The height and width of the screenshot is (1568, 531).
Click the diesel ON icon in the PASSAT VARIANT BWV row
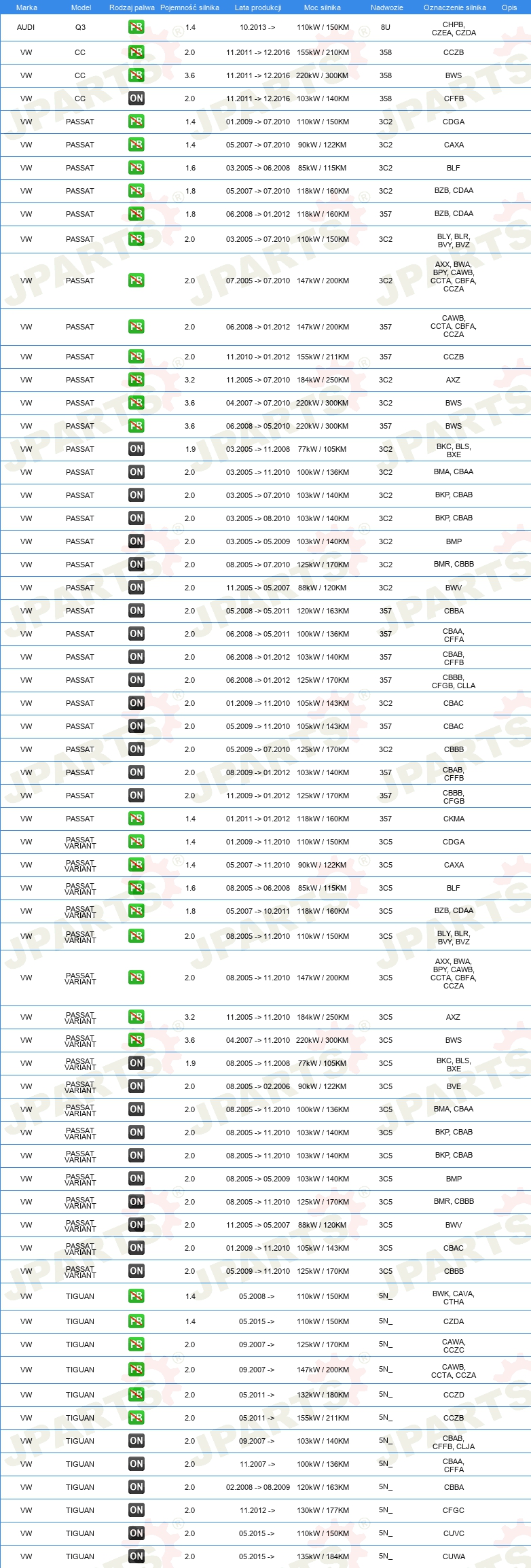(x=136, y=1225)
